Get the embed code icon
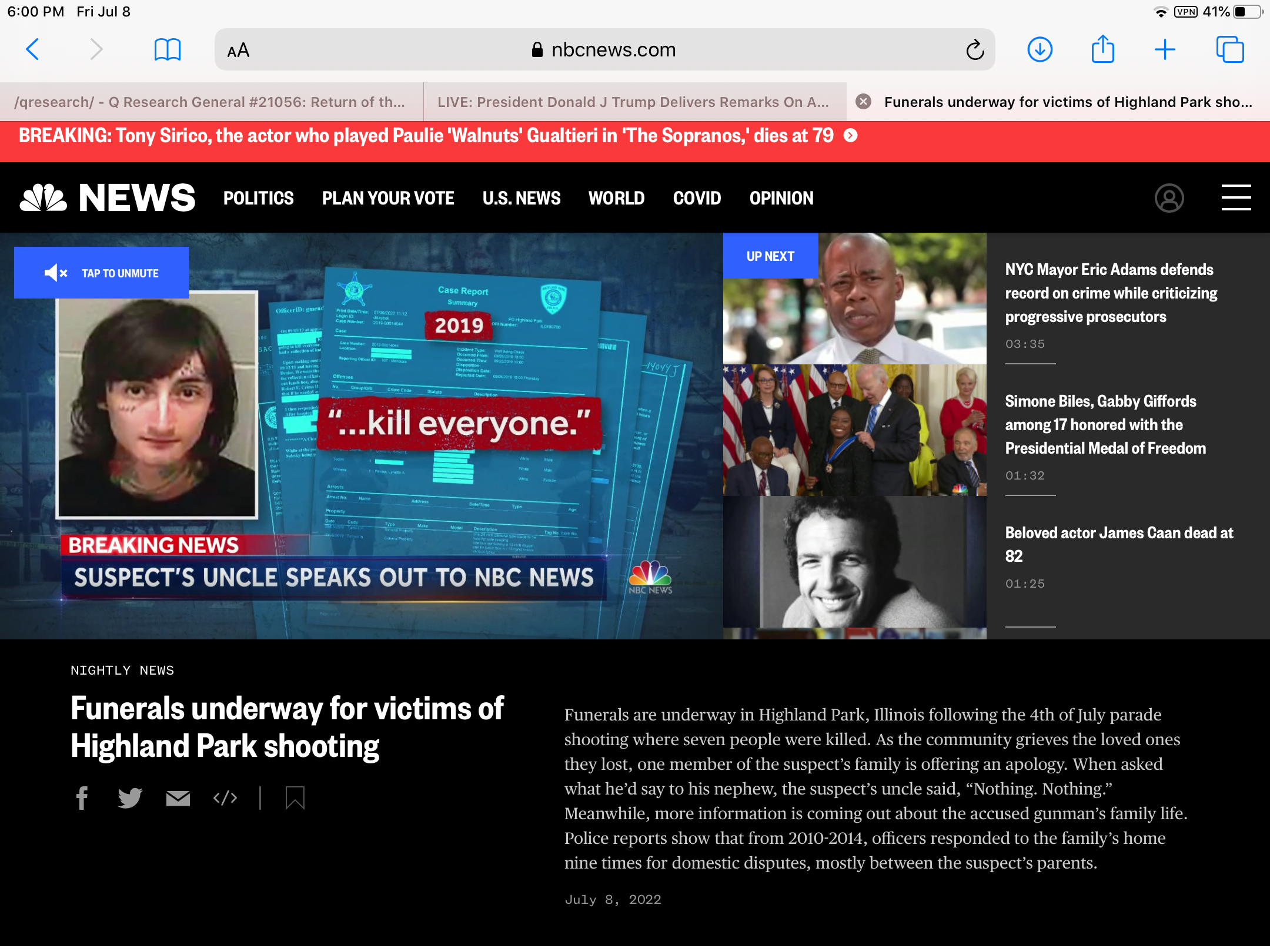This screenshot has width=1270, height=952. [x=225, y=798]
